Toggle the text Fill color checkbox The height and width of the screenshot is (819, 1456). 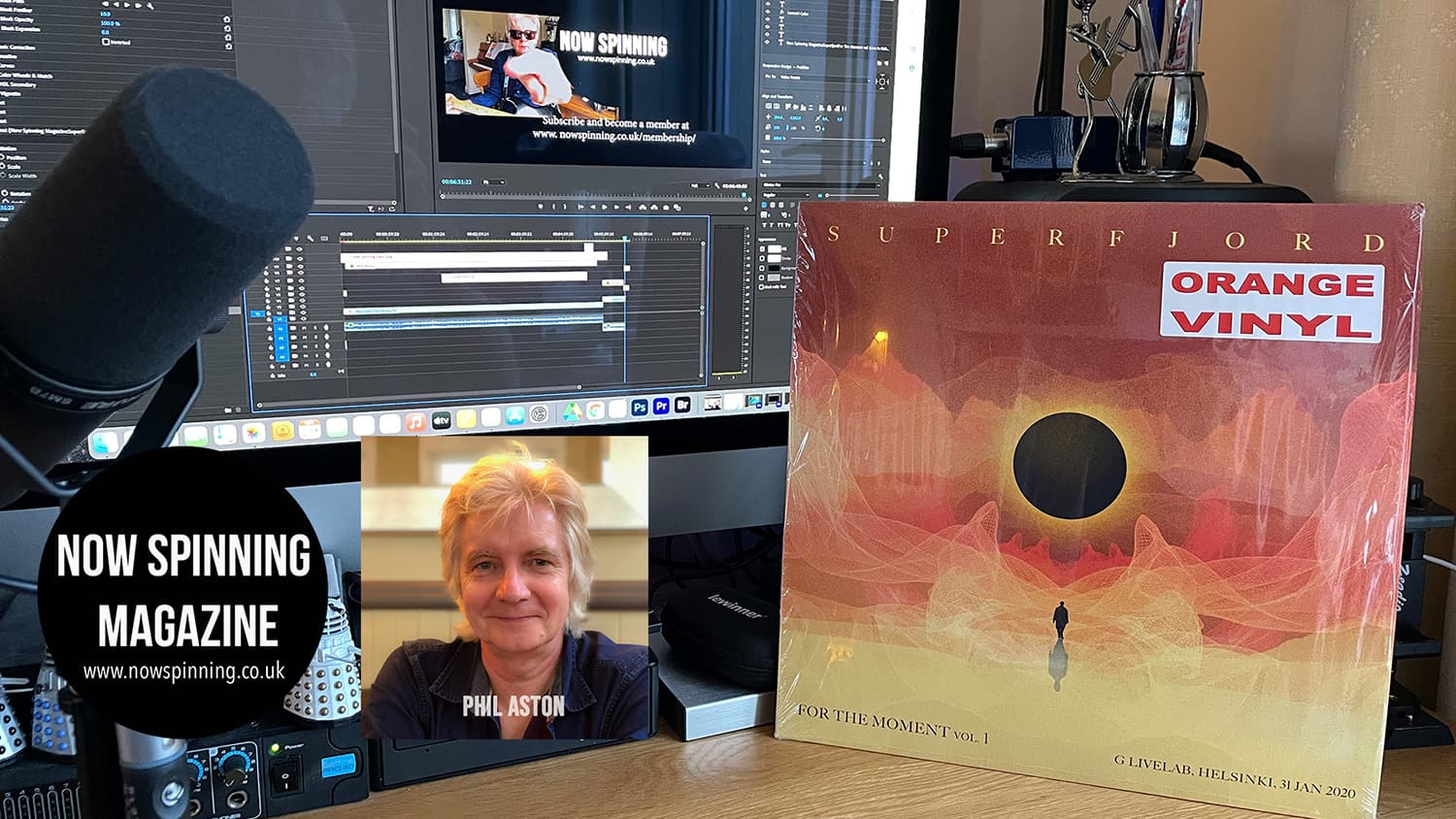pyautogui.click(x=764, y=249)
